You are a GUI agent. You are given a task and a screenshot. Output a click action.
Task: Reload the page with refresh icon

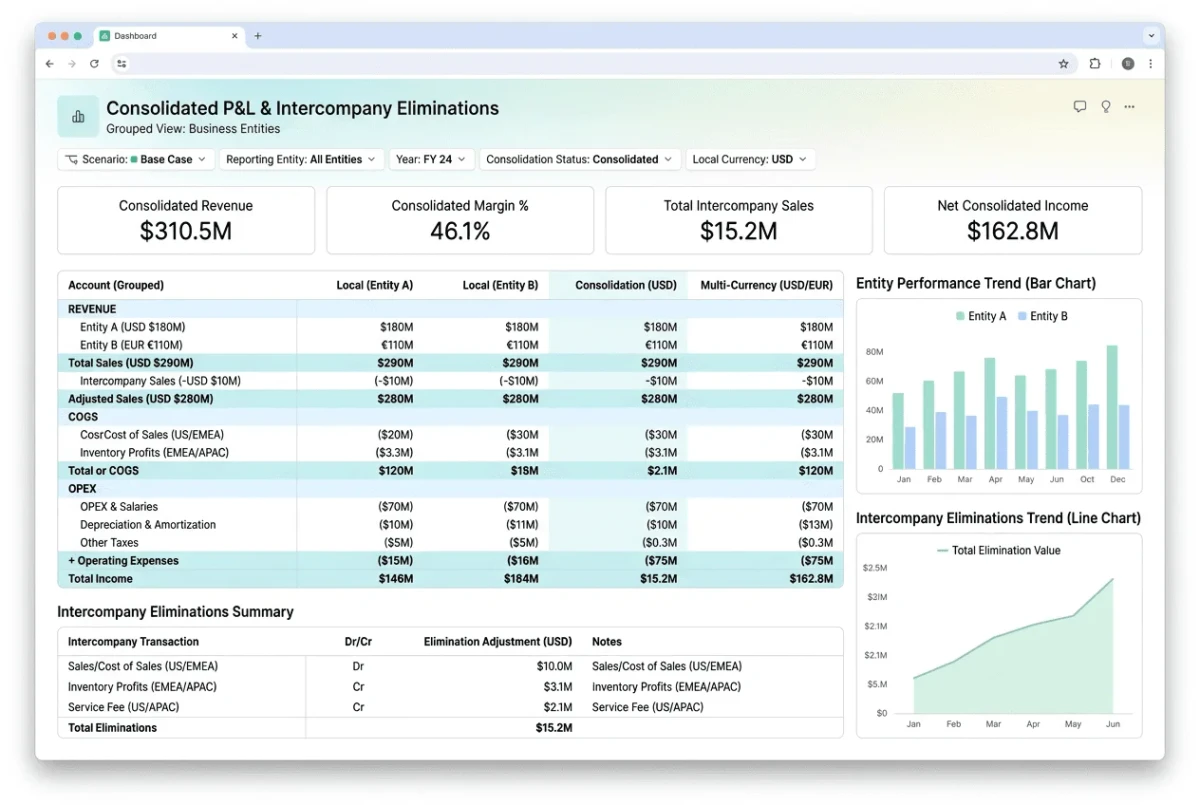[x=94, y=63]
